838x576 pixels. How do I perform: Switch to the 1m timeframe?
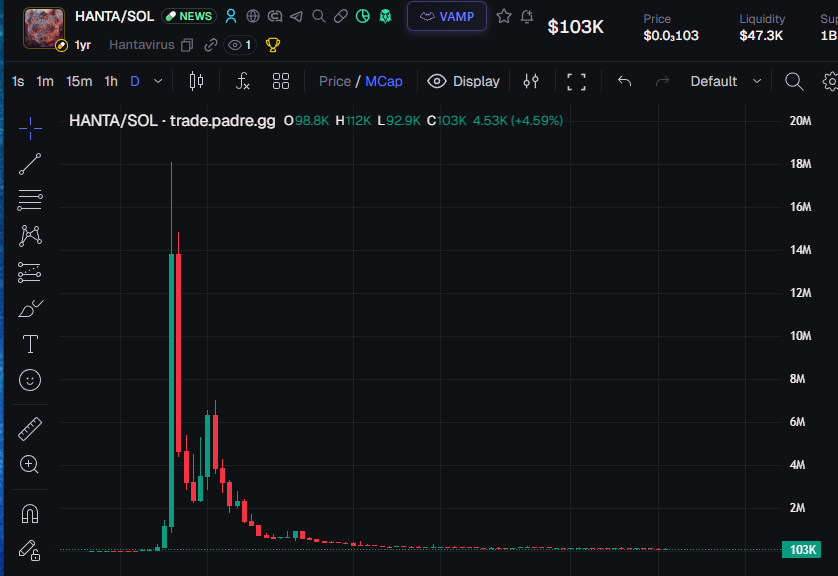pyautogui.click(x=45, y=81)
